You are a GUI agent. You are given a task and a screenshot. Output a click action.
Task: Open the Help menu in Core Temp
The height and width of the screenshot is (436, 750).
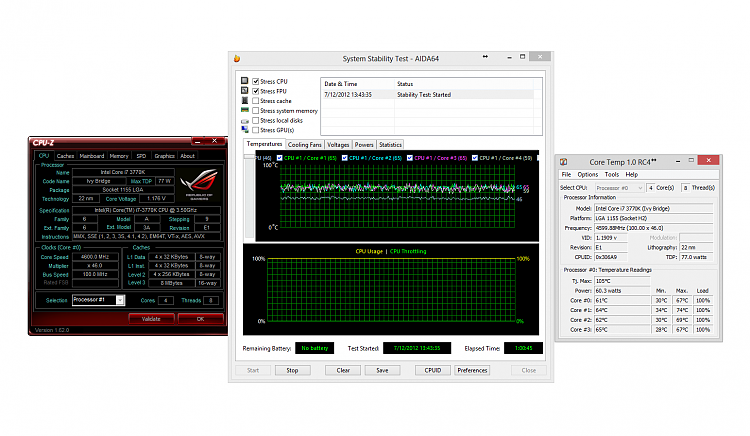coord(631,174)
